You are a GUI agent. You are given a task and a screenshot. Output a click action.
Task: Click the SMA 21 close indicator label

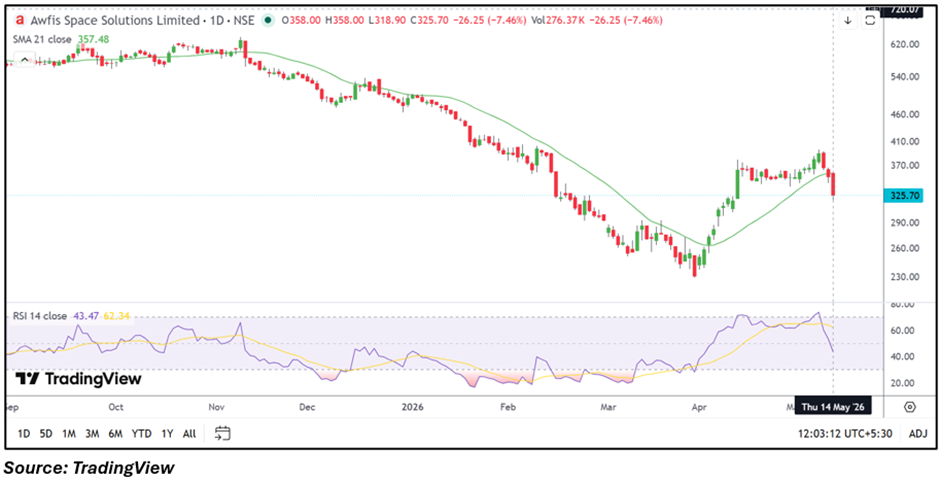tap(43, 40)
